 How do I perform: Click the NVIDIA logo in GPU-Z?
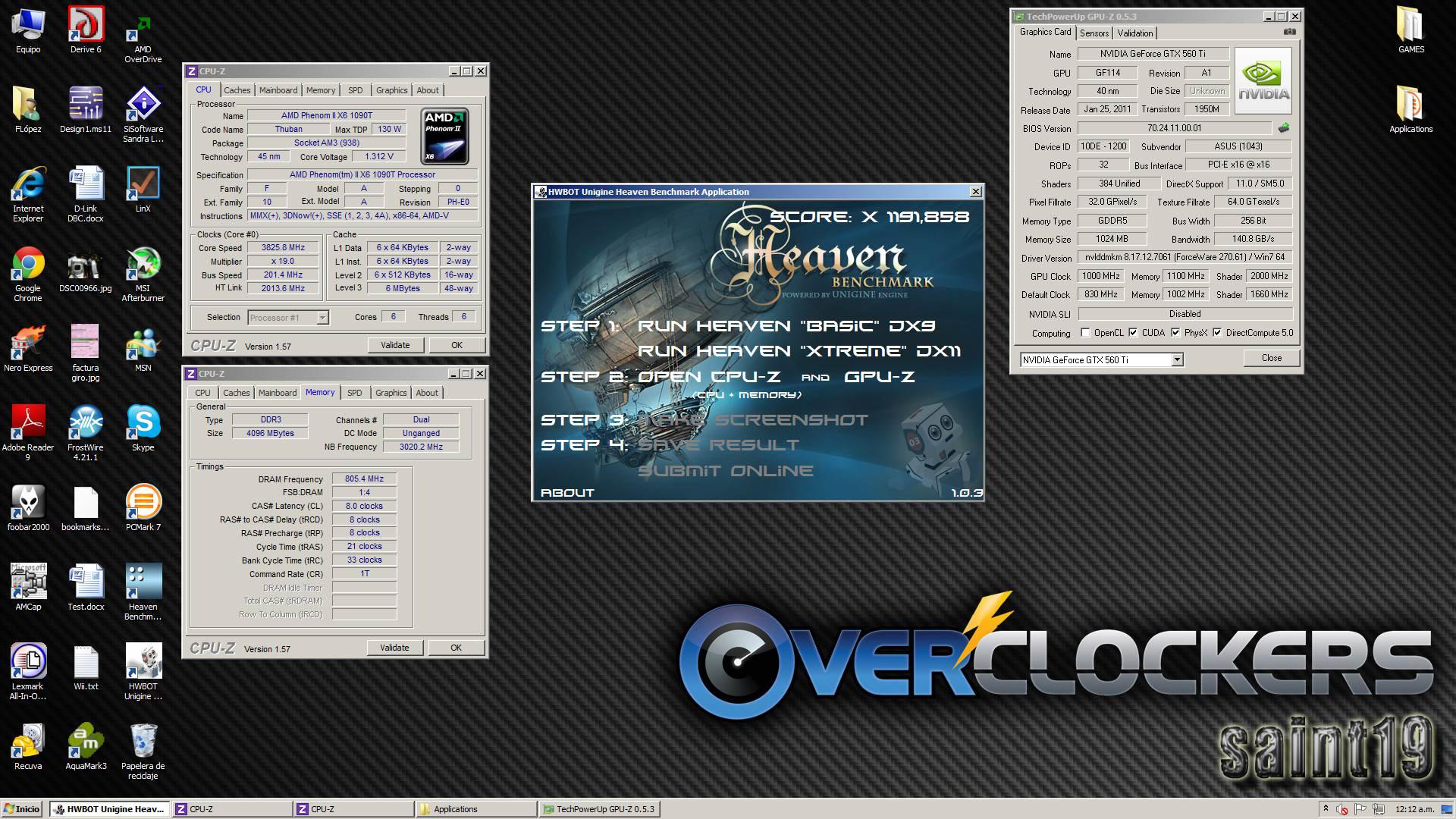[1263, 81]
